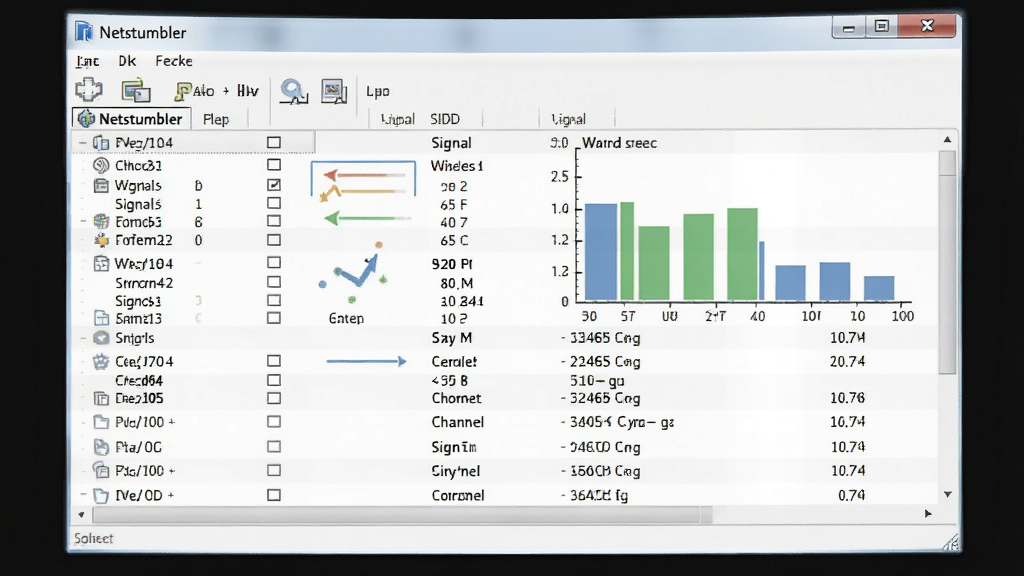Click the Alo toolbar label
This screenshot has width=1024, height=576.
[x=203, y=91]
